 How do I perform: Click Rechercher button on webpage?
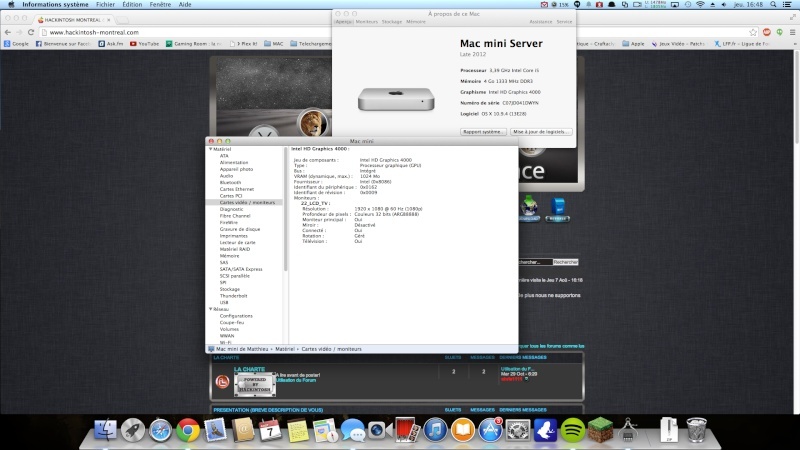[x=566, y=262]
